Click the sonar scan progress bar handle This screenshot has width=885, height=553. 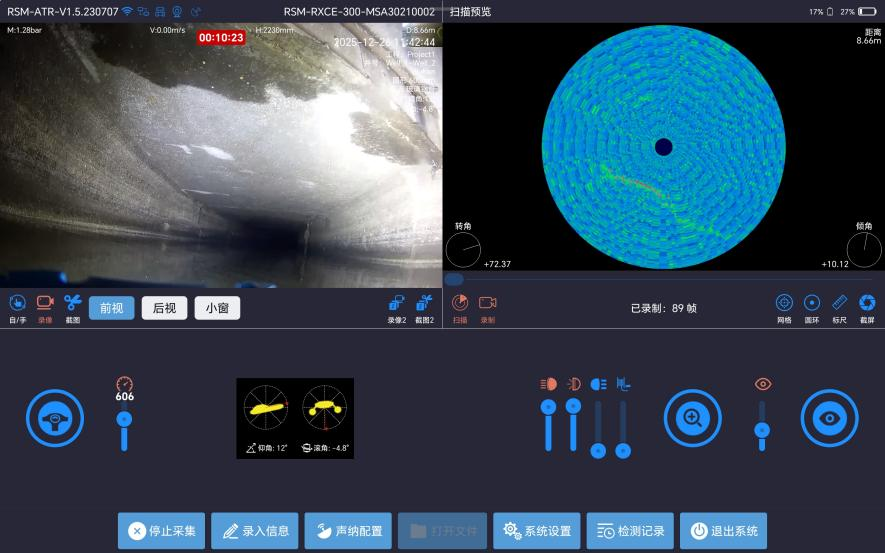coord(454,280)
